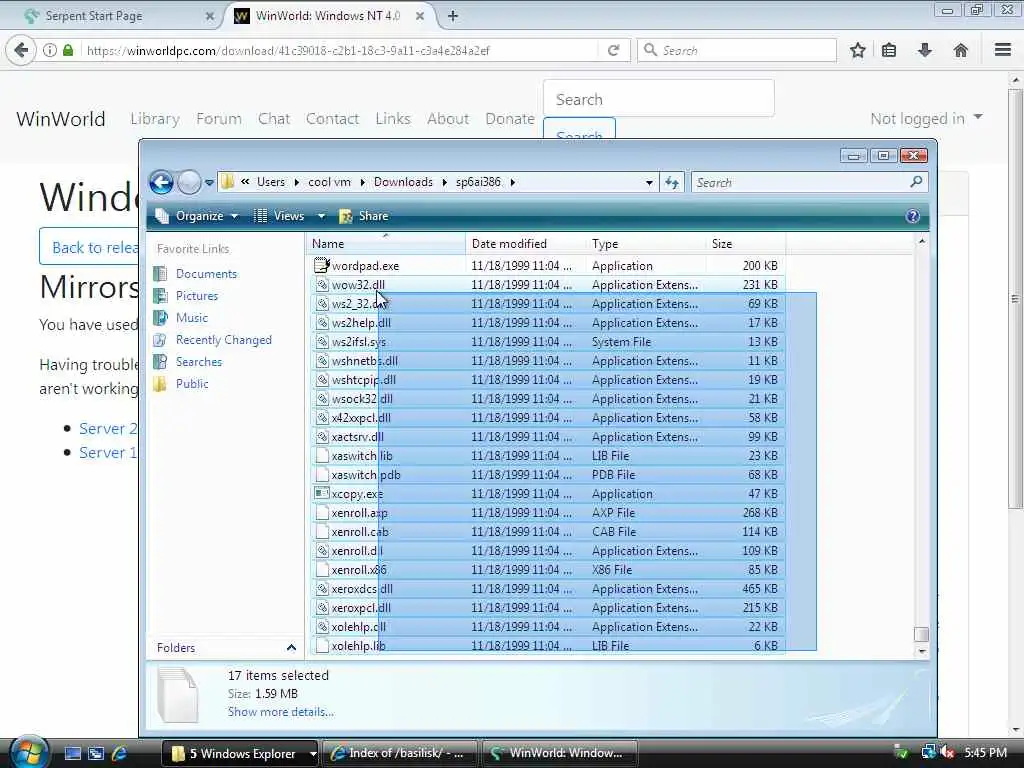This screenshot has width=1024, height=768.
Task: Click the Explorer forward navigation button
Action: click(189, 183)
